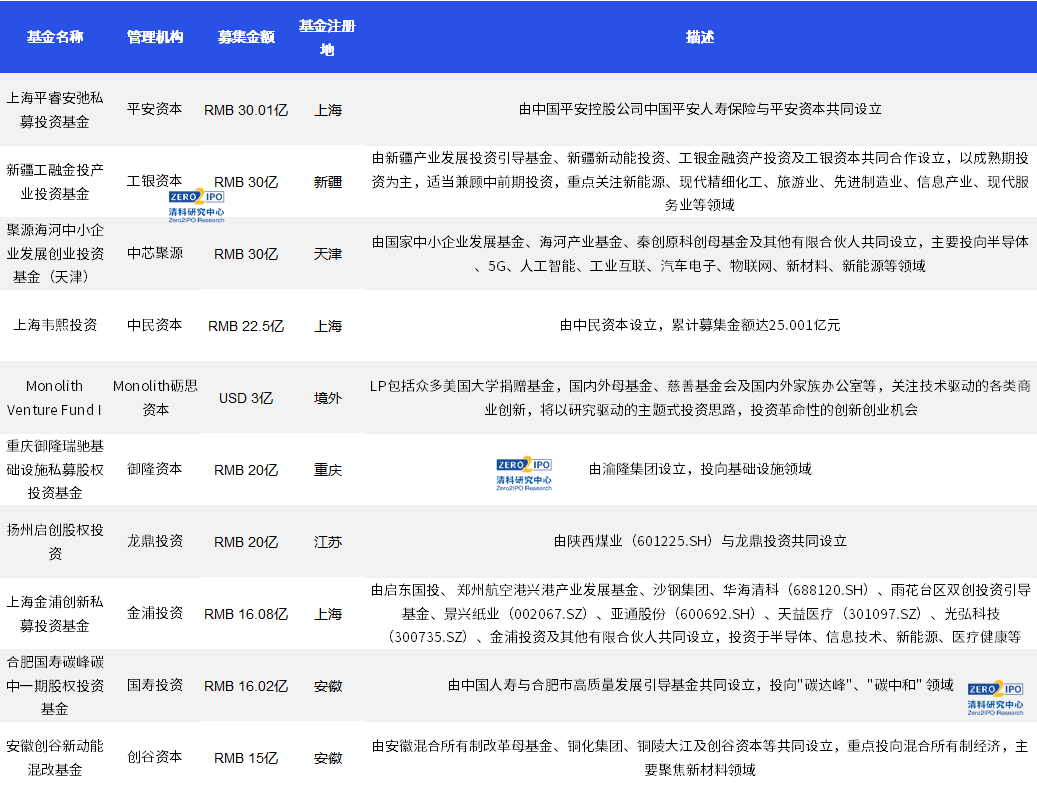Select amount USD 3亿
This screenshot has width=1037, height=787.
tap(246, 398)
